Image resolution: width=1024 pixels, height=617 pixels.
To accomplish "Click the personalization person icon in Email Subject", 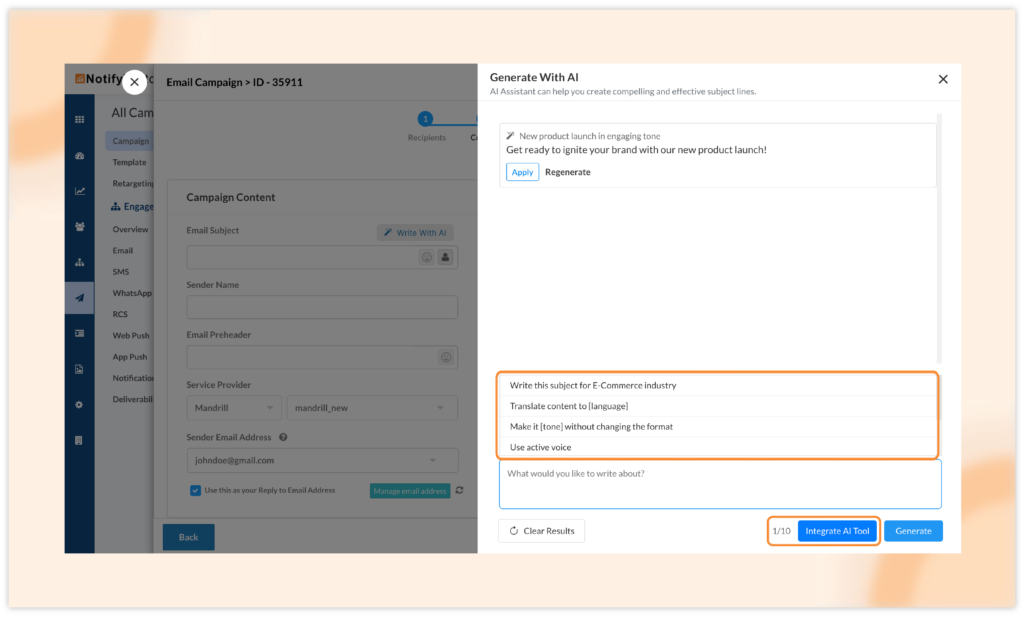I will [445, 257].
